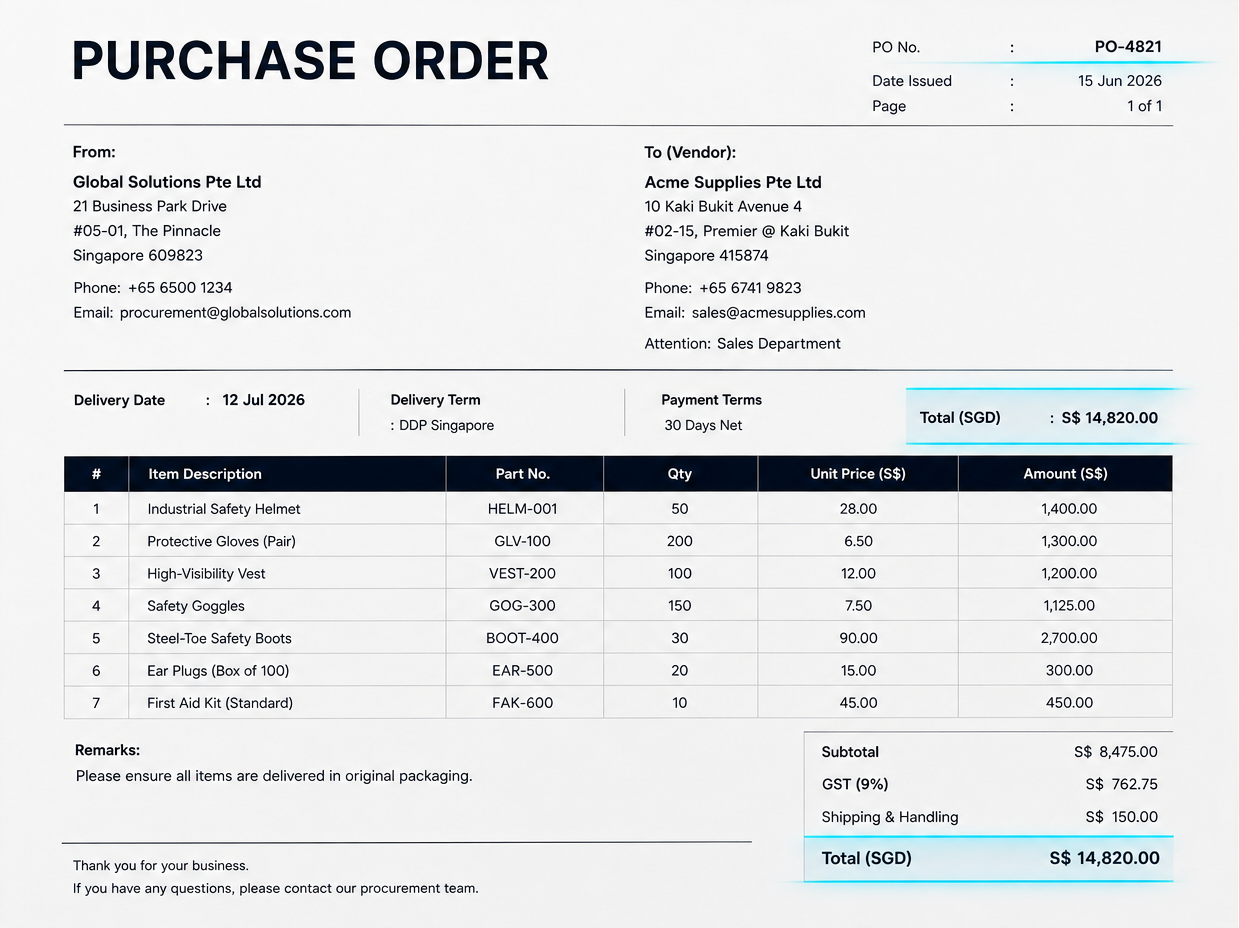Click part number GOG-300
This screenshot has height=928, width=1239.
(523, 606)
